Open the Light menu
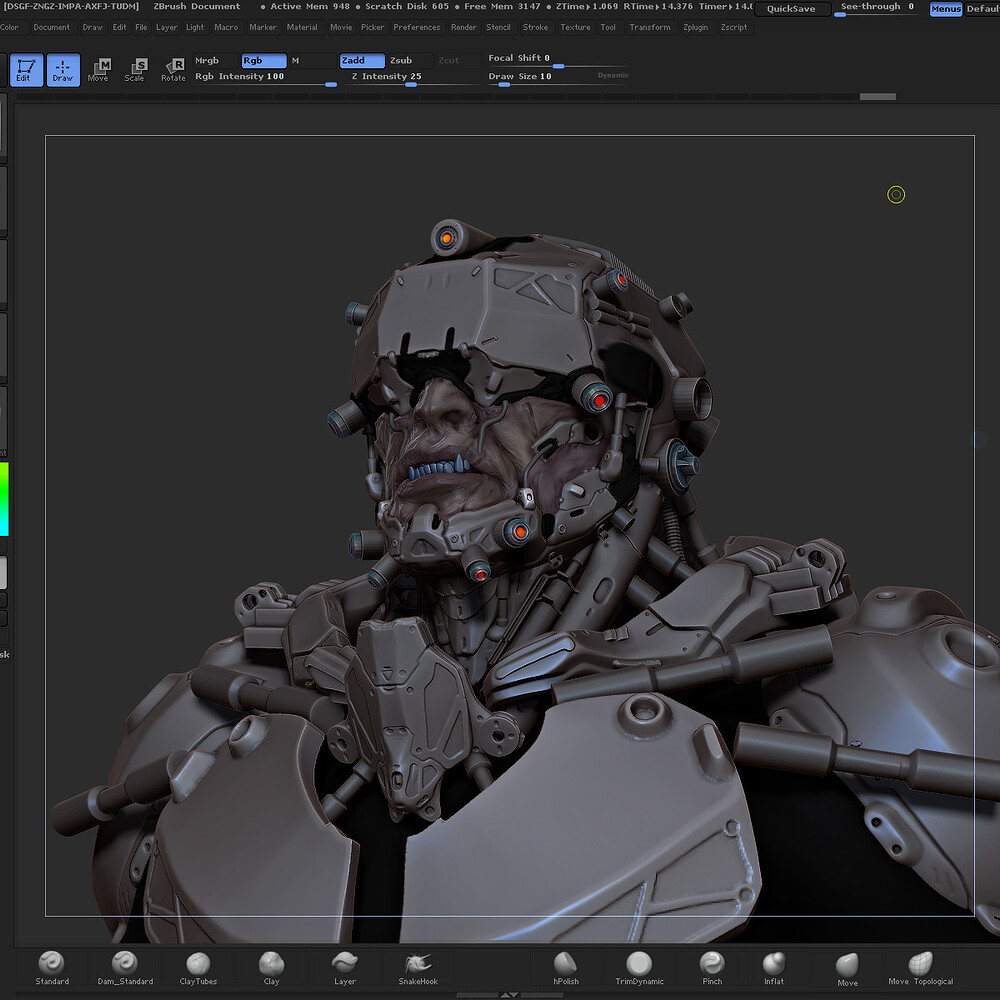 tap(195, 27)
